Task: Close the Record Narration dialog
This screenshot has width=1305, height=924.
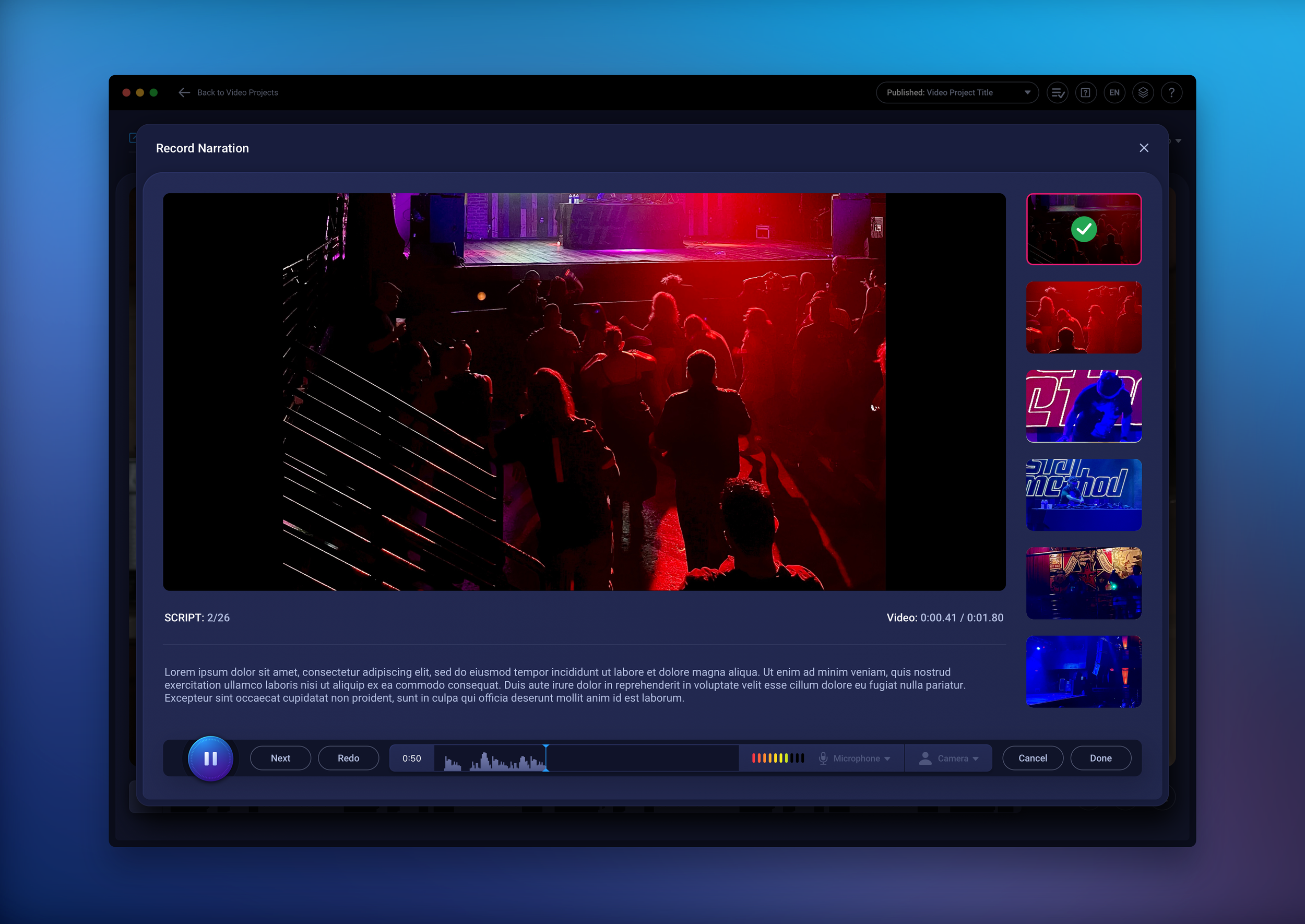Action: click(x=1143, y=148)
